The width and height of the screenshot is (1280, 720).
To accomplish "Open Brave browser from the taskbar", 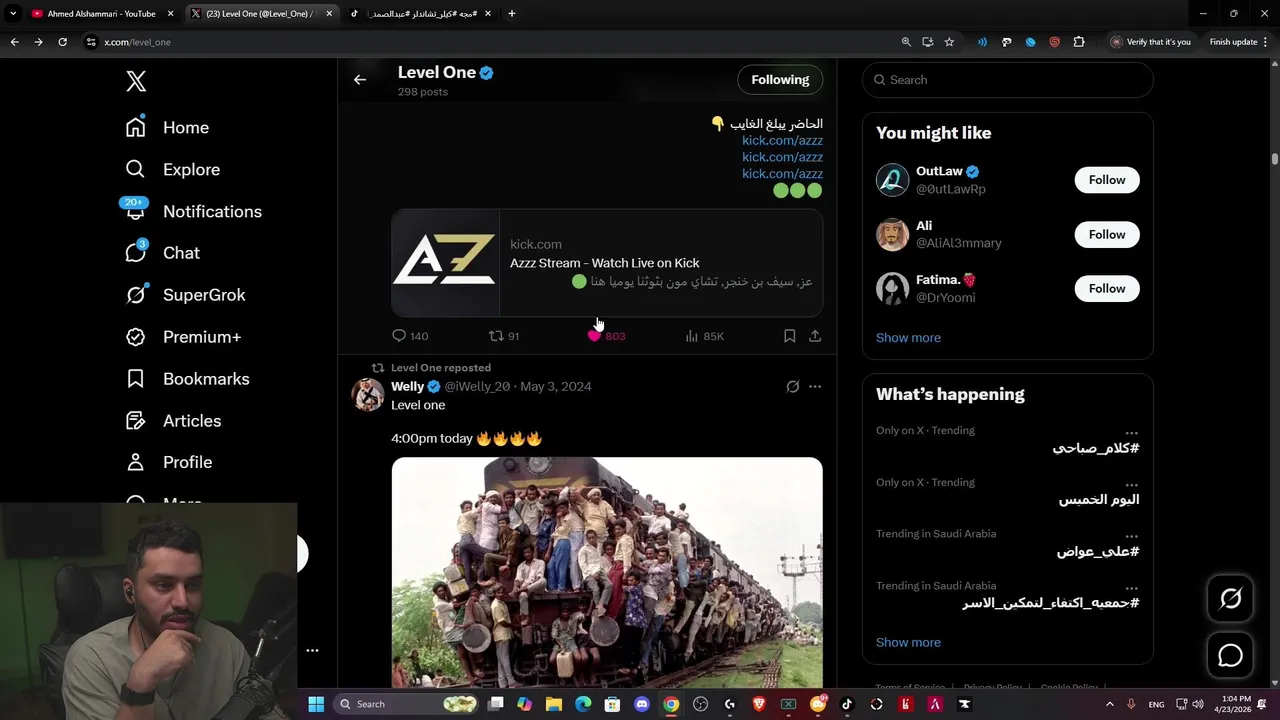I will [759, 704].
